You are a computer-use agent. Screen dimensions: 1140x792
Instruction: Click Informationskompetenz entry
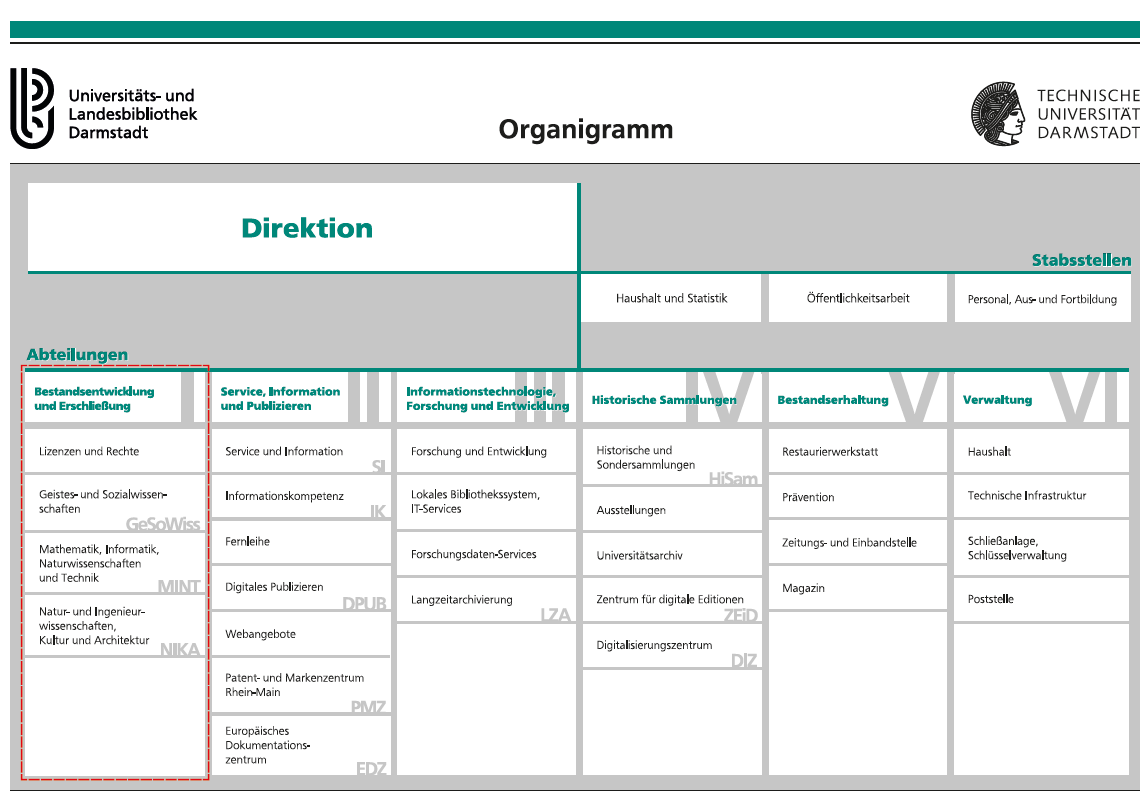point(301,497)
